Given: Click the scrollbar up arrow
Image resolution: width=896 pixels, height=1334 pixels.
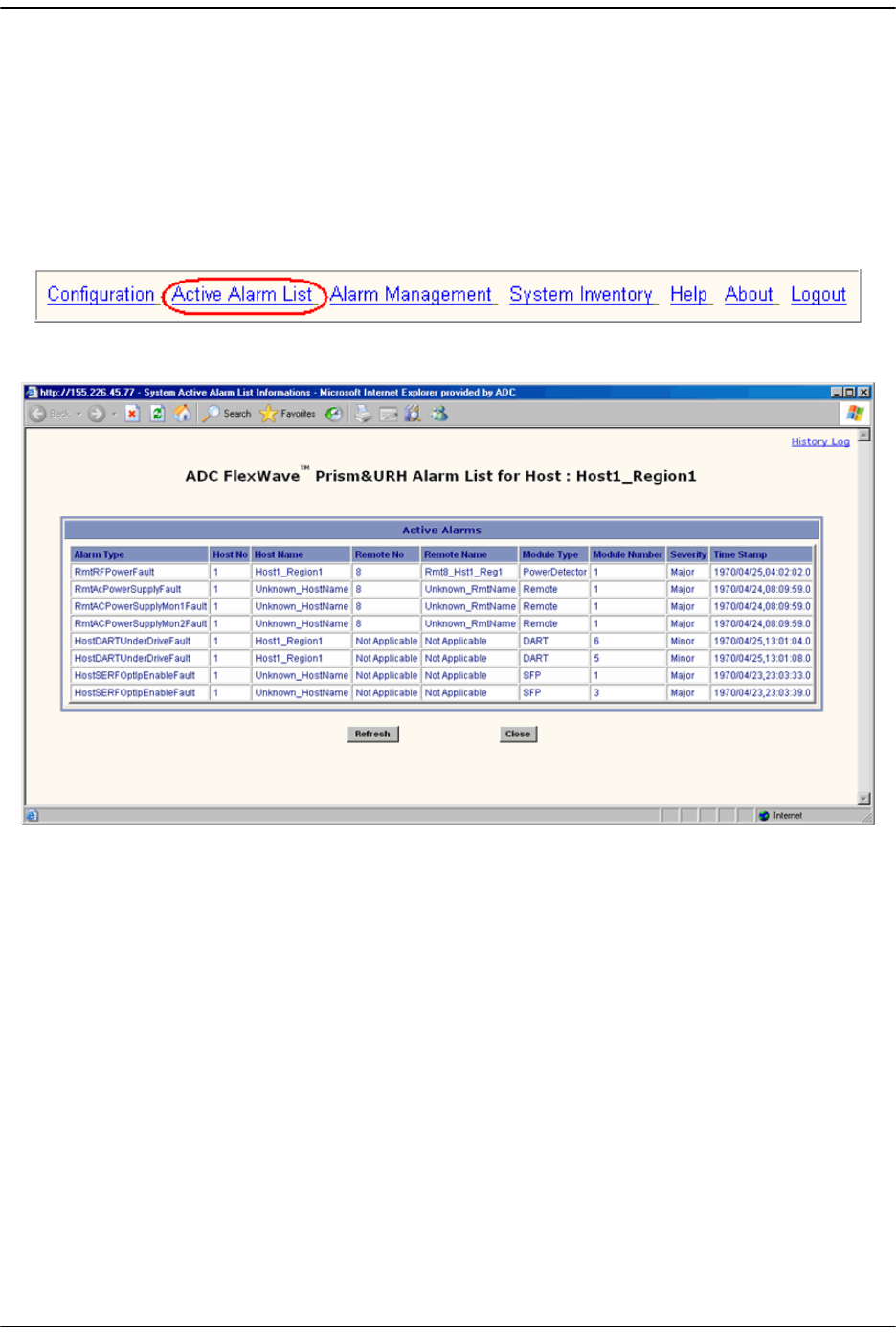Looking at the screenshot, I should coord(864,435).
